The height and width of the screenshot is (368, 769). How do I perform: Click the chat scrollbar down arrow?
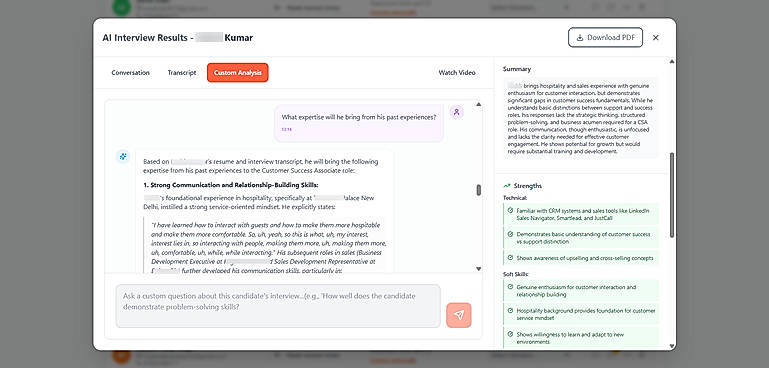coord(479,268)
